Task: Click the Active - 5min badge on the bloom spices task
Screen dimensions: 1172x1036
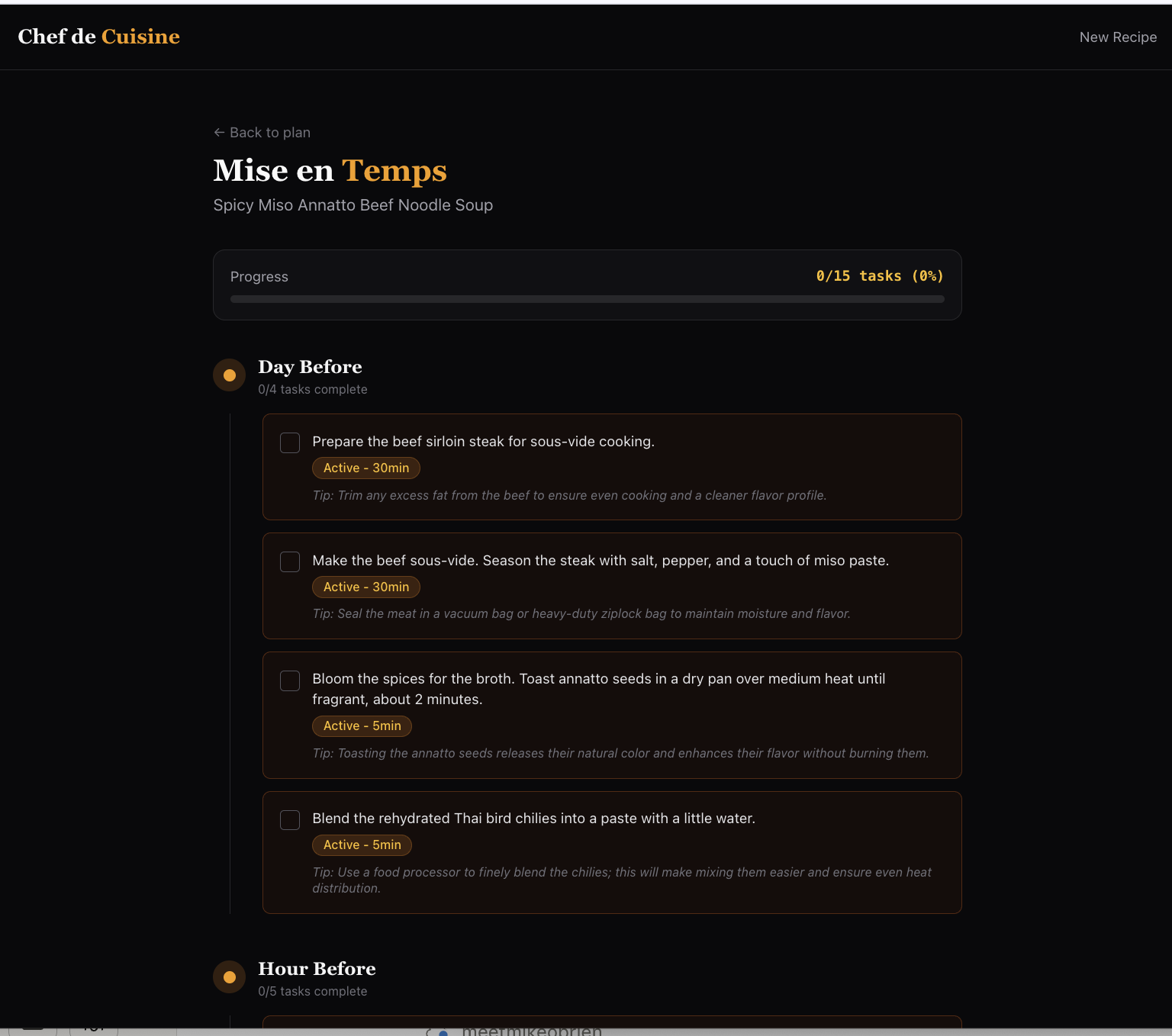Action: tap(362, 726)
